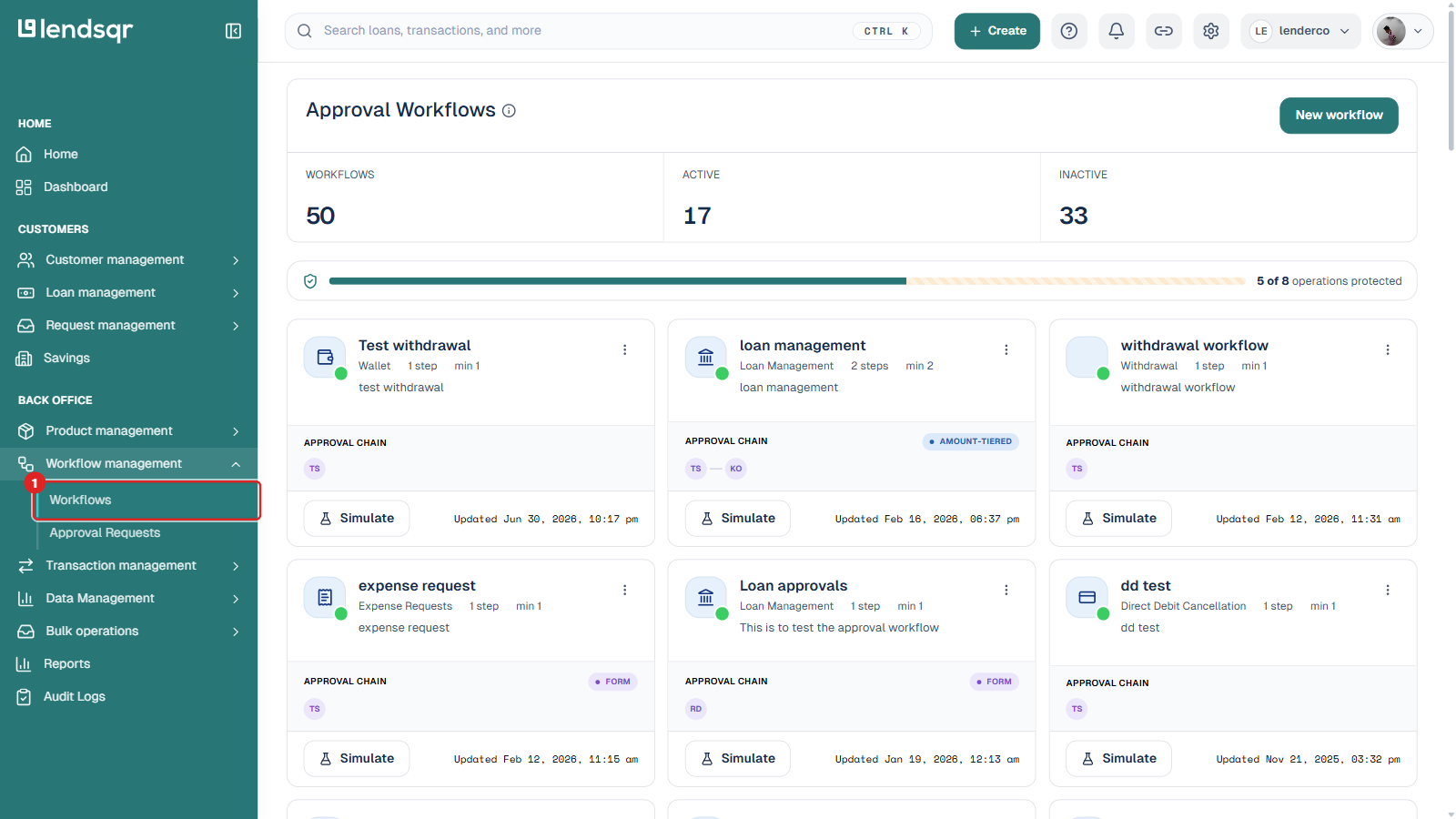Image resolution: width=1456 pixels, height=819 pixels.
Task: Expand Bulk operations menu
Action: click(x=128, y=632)
